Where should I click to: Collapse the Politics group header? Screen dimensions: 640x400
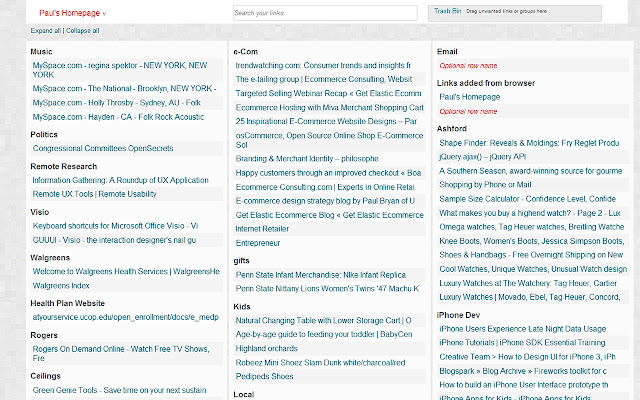[x=44, y=135]
